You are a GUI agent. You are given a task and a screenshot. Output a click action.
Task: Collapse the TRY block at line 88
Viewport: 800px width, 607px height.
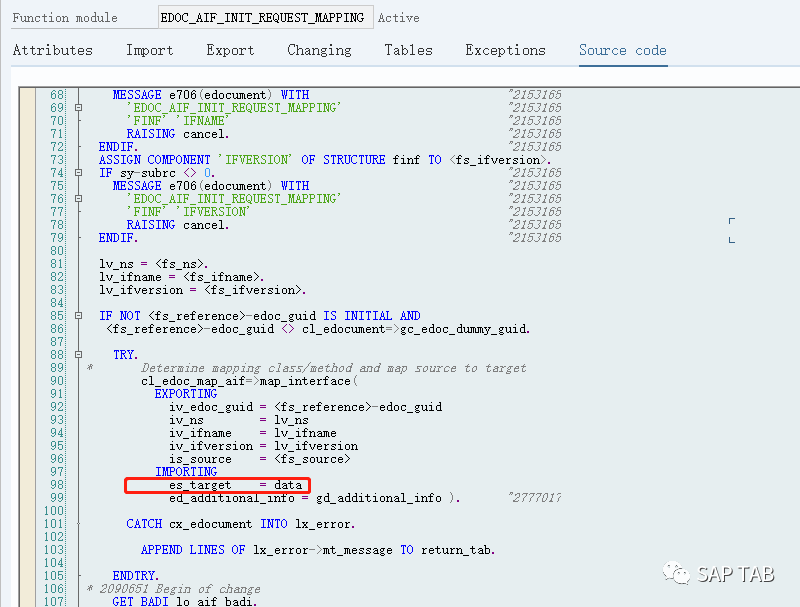tap(79, 355)
